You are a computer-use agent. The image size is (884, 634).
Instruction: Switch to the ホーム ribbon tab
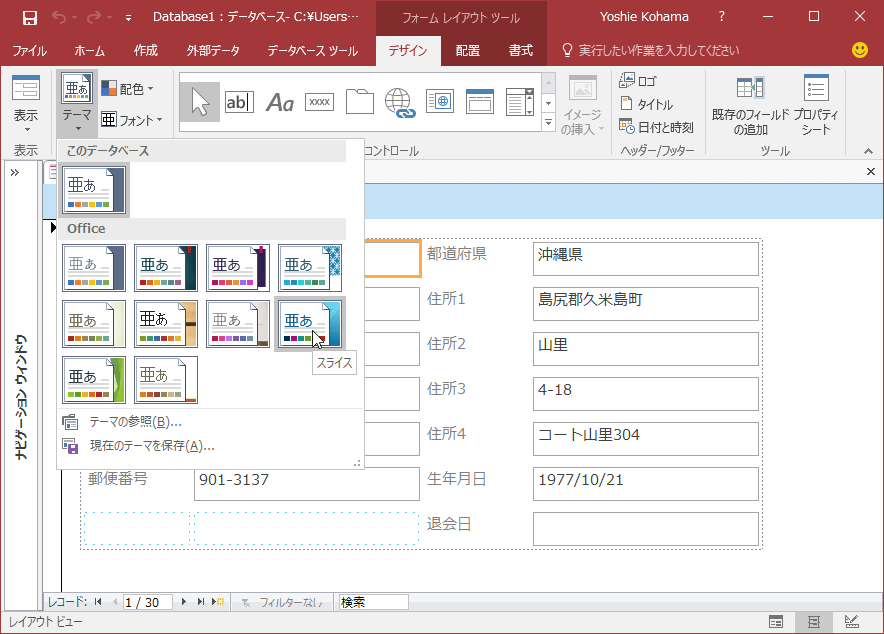point(90,51)
